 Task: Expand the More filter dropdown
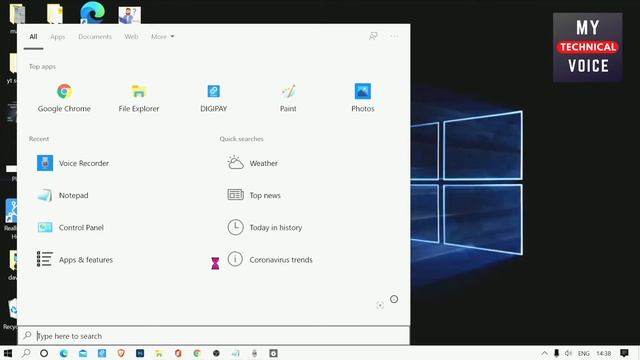[162, 37]
